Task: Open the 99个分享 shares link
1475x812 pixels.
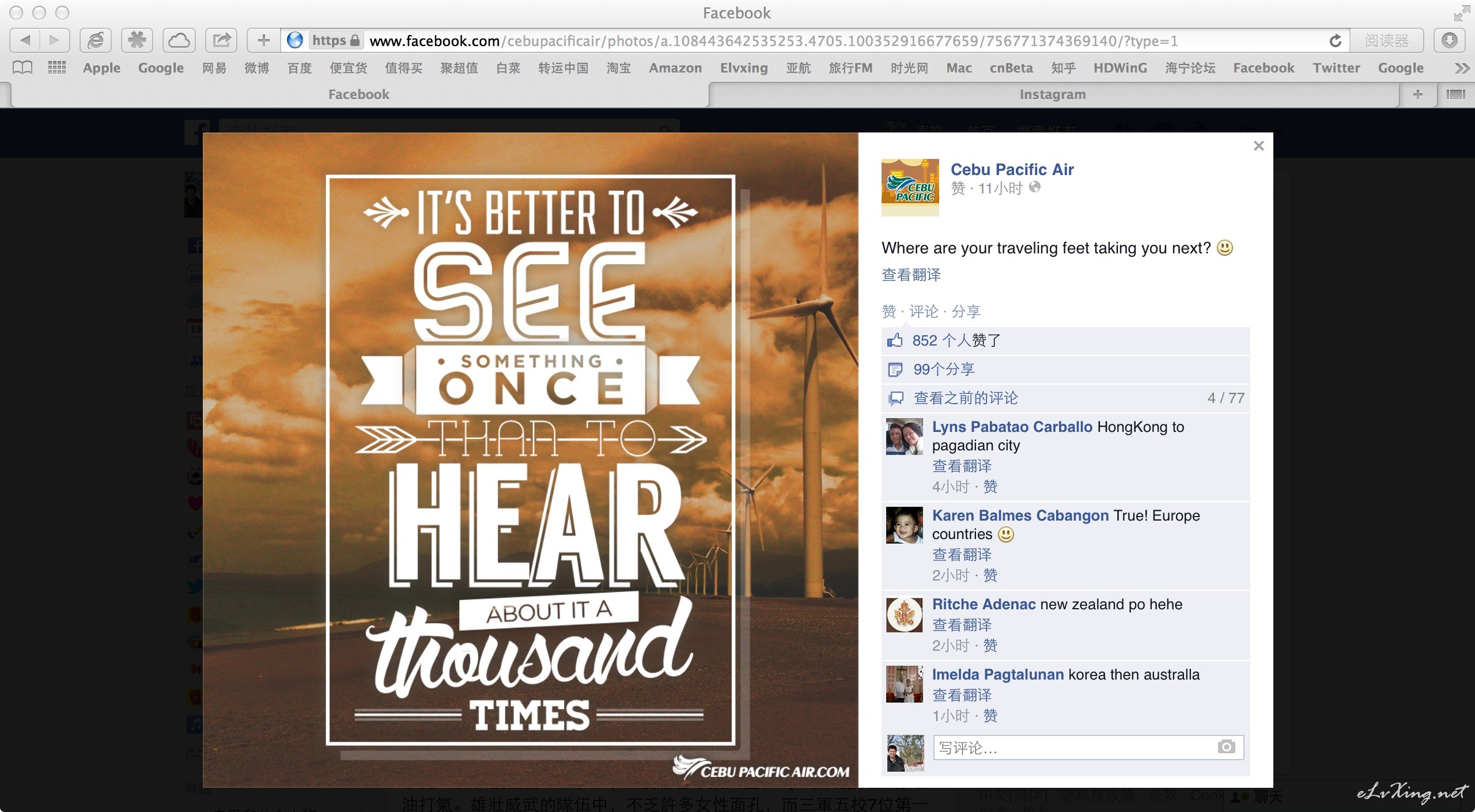Action: click(x=944, y=370)
